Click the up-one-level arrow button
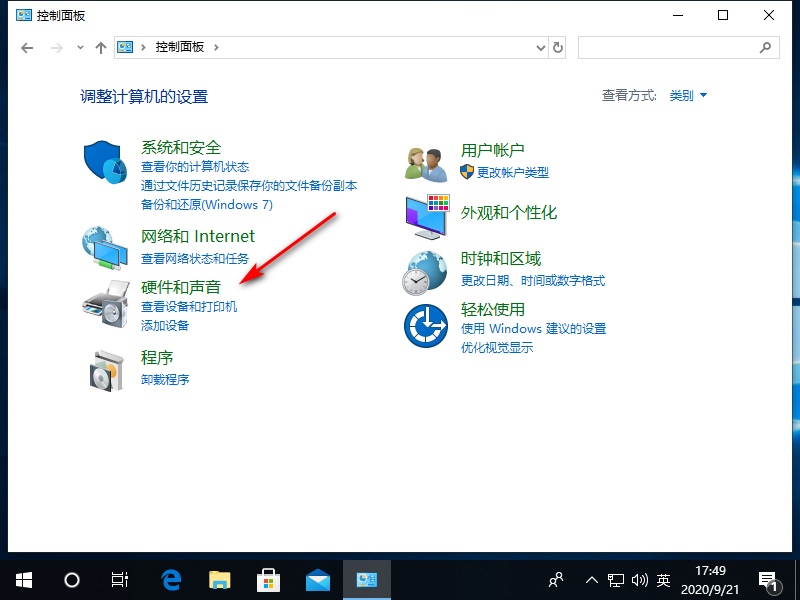This screenshot has width=800, height=600. point(100,47)
